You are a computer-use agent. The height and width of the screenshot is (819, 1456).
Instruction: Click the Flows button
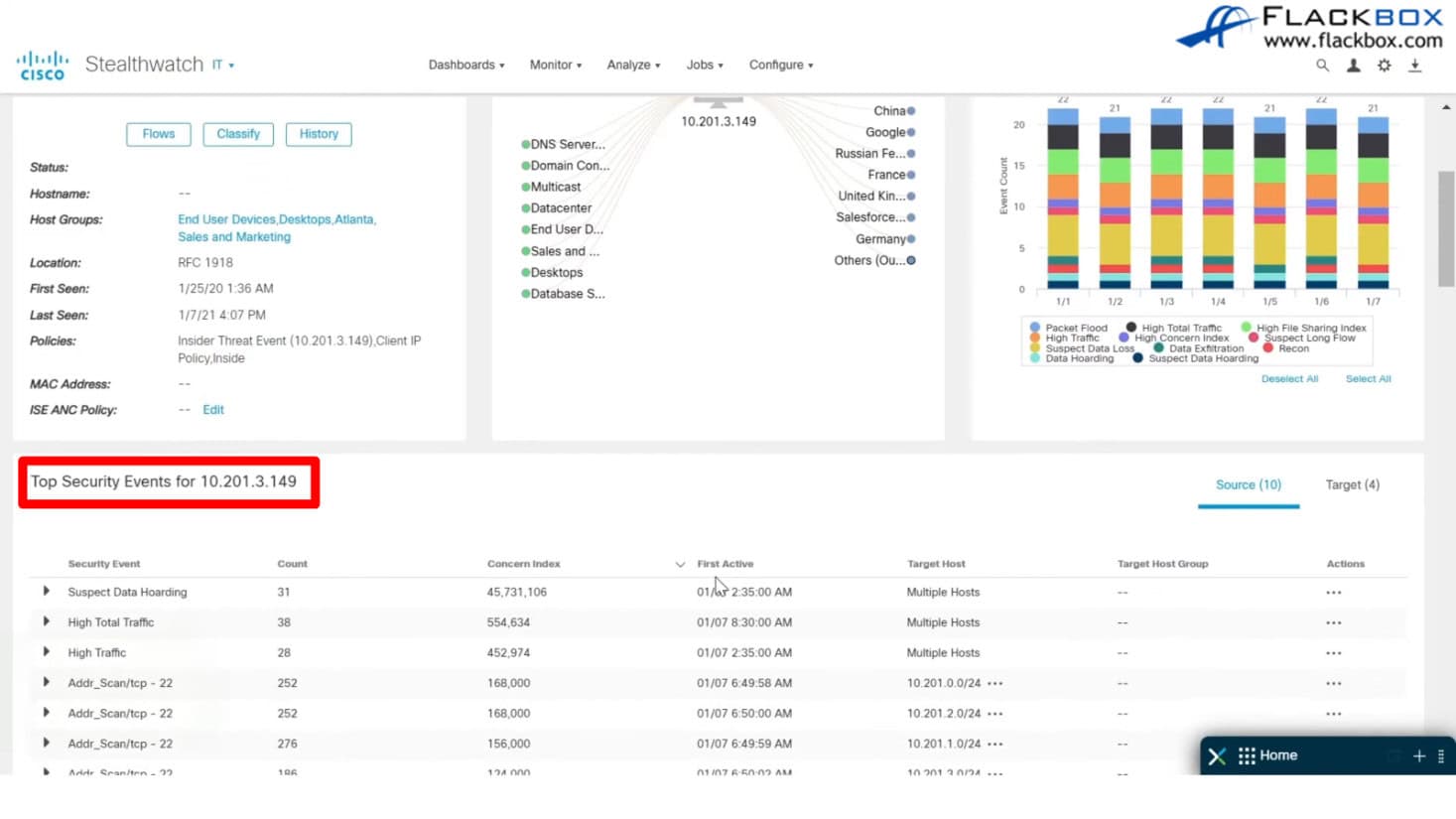click(x=159, y=134)
